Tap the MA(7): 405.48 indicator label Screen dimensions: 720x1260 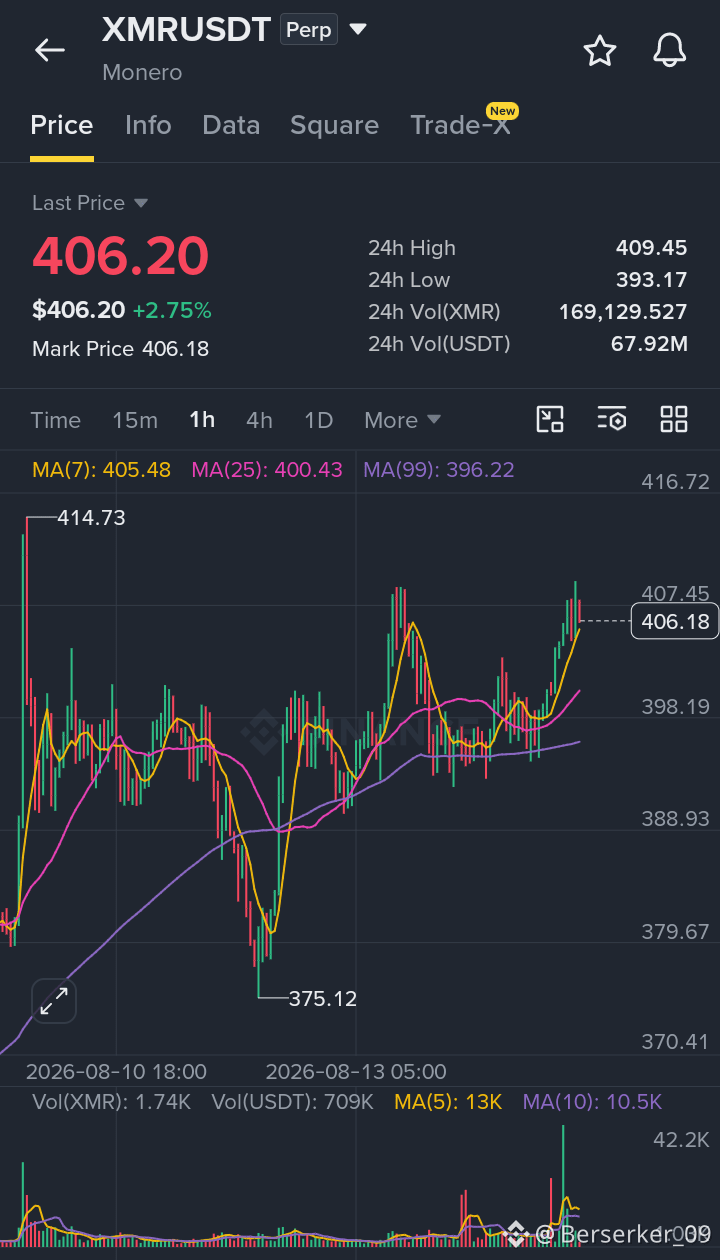(101, 469)
